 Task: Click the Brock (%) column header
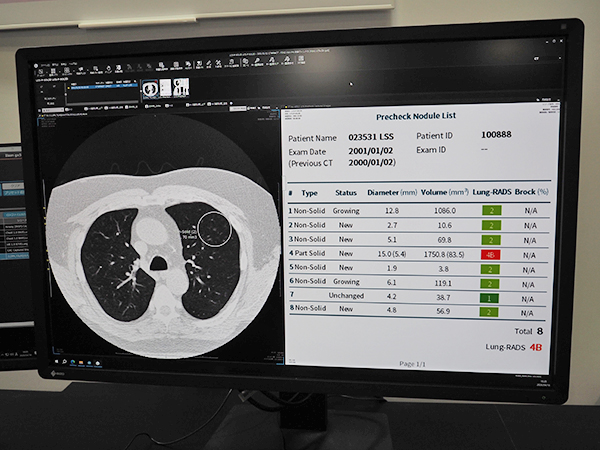[x=532, y=192]
